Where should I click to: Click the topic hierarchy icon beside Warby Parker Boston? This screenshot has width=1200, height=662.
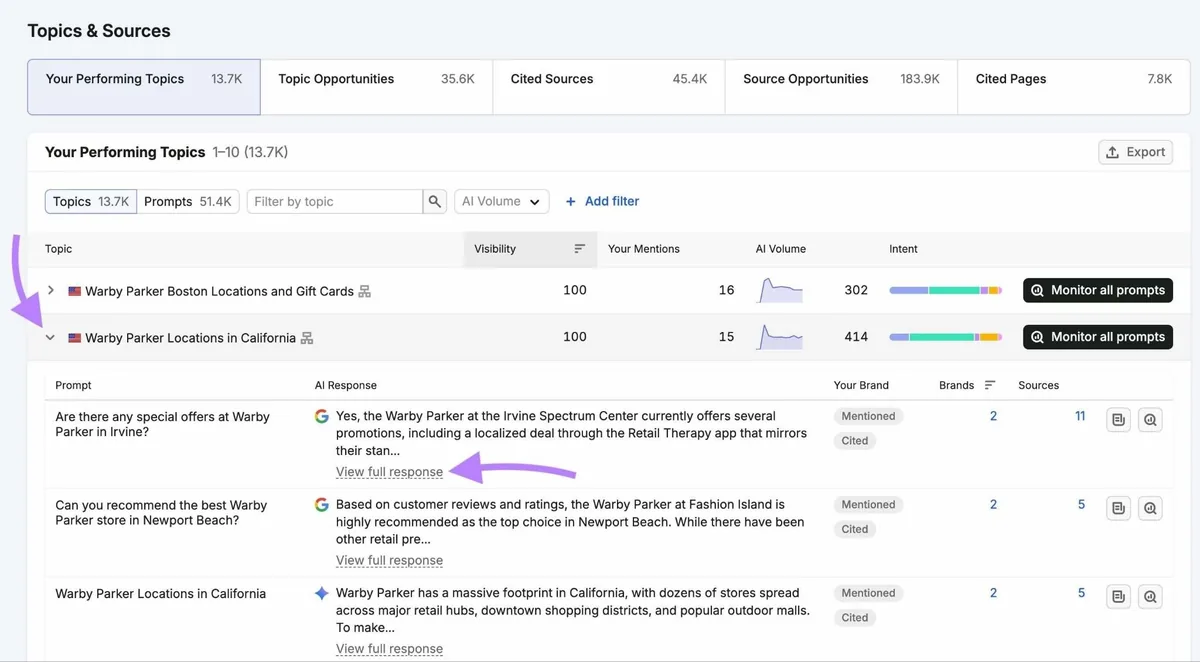365,291
